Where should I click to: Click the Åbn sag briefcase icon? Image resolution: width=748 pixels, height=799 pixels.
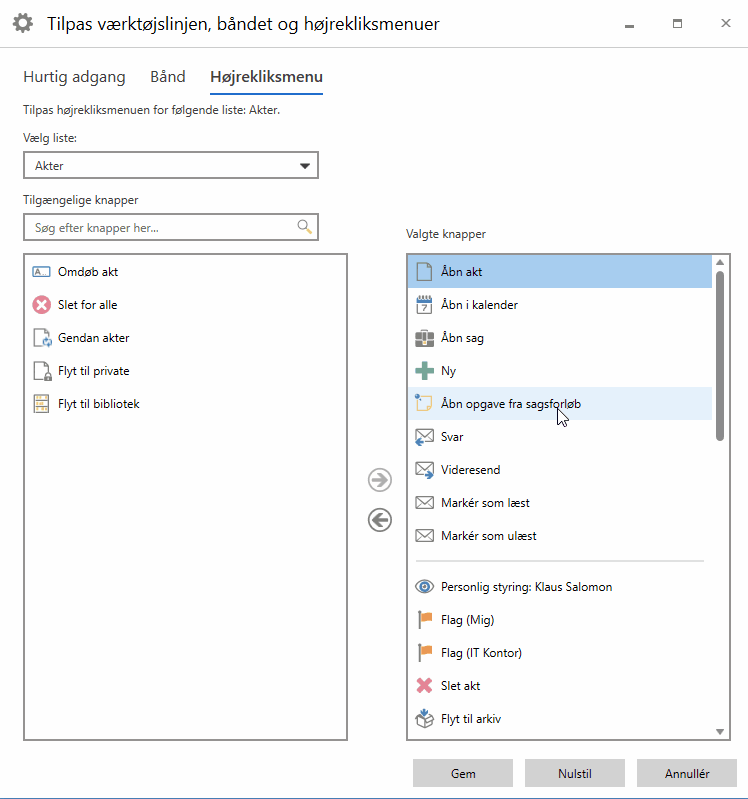point(424,338)
